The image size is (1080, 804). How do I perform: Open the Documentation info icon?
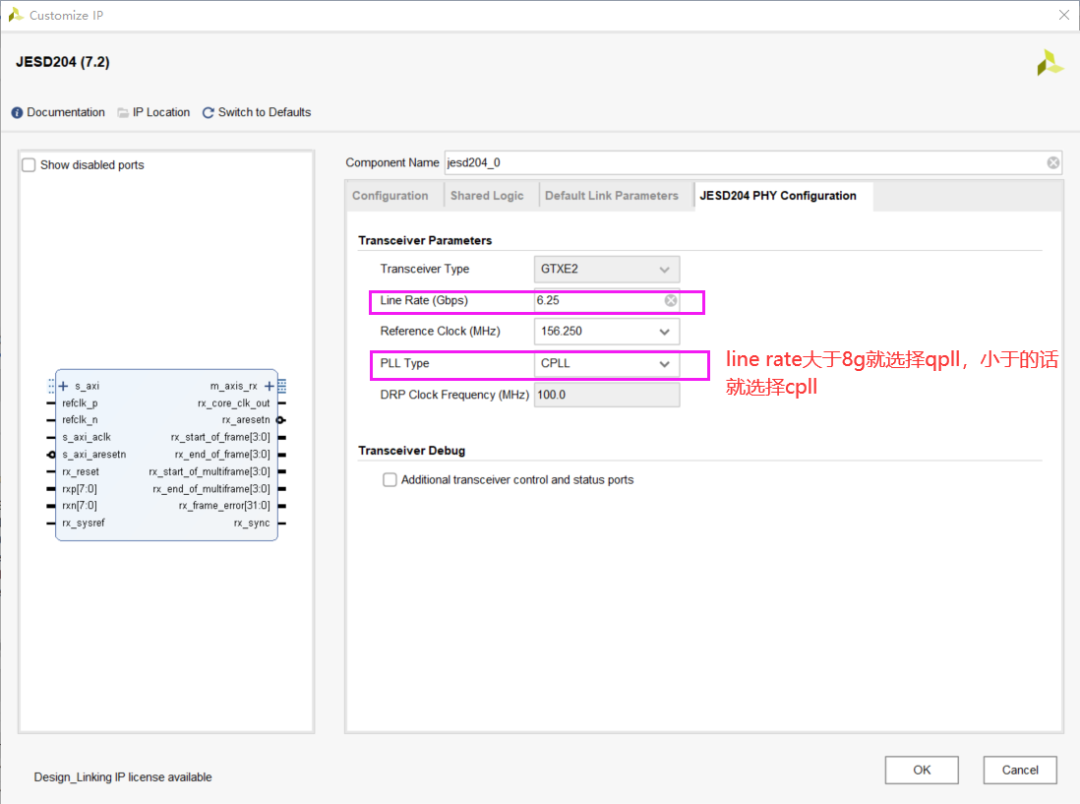pyautogui.click(x=17, y=113)
